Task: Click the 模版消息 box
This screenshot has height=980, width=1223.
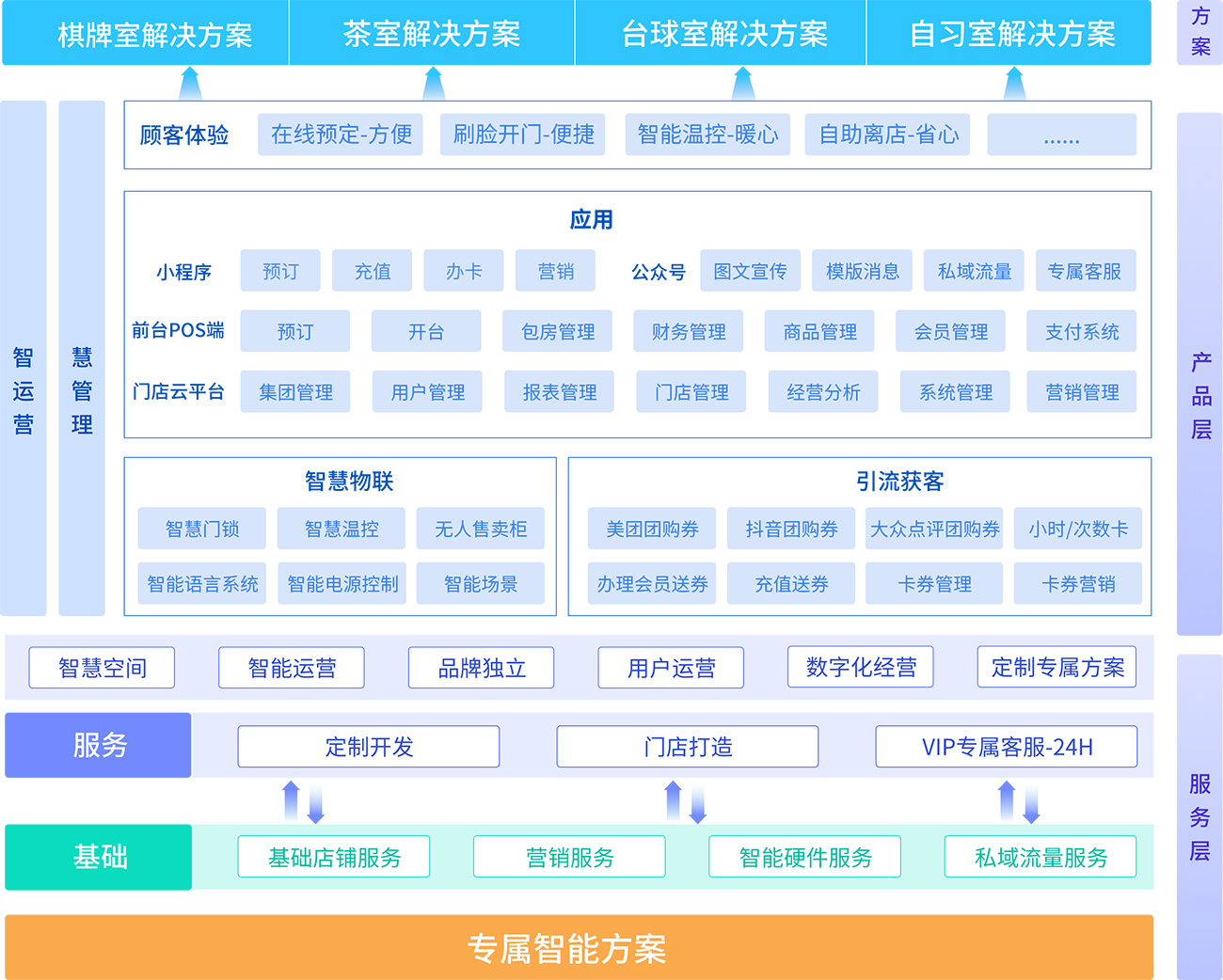Action: (x=863, y=271)
